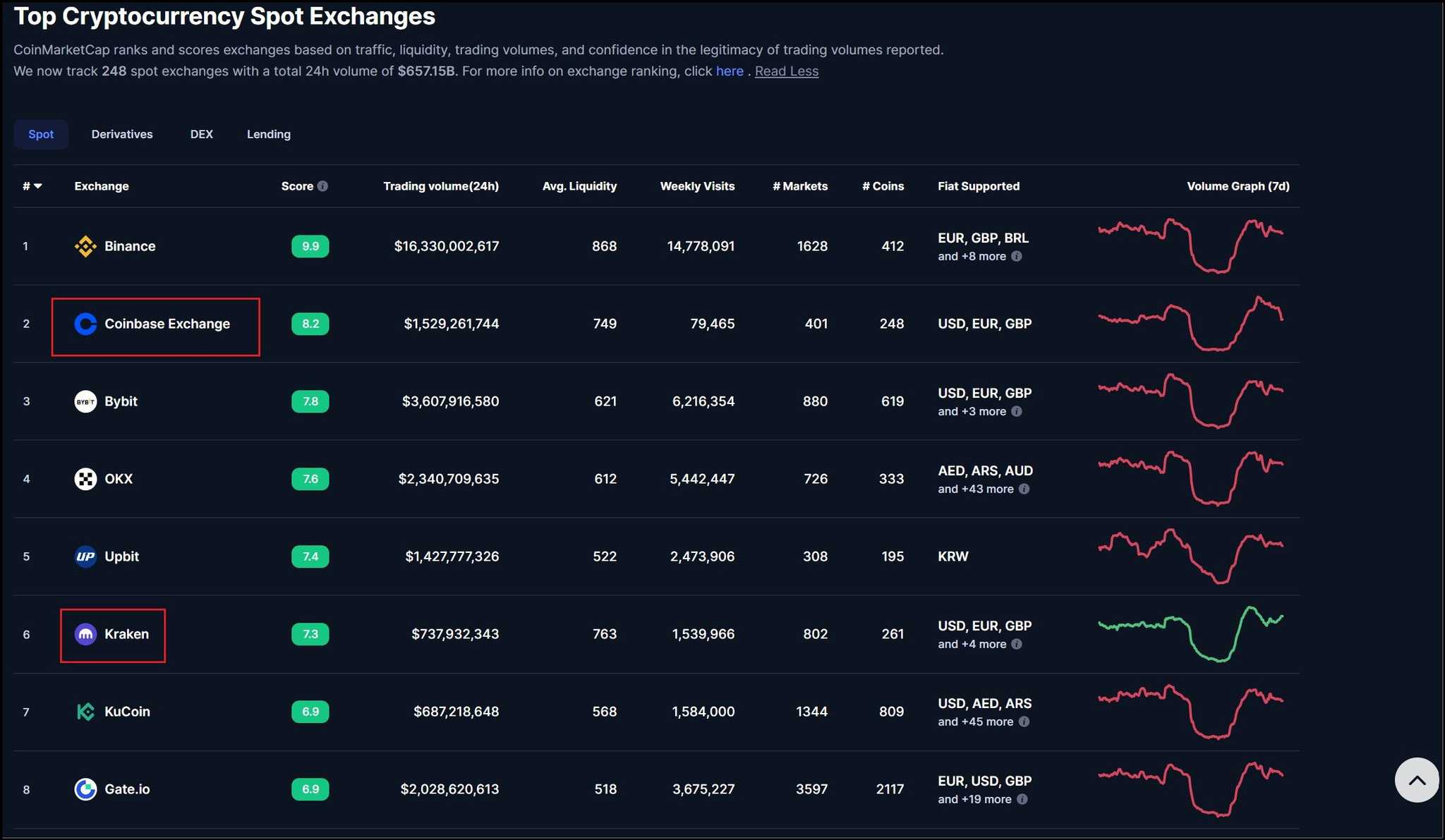Click the Read Less link

click(x=787, y=71)
